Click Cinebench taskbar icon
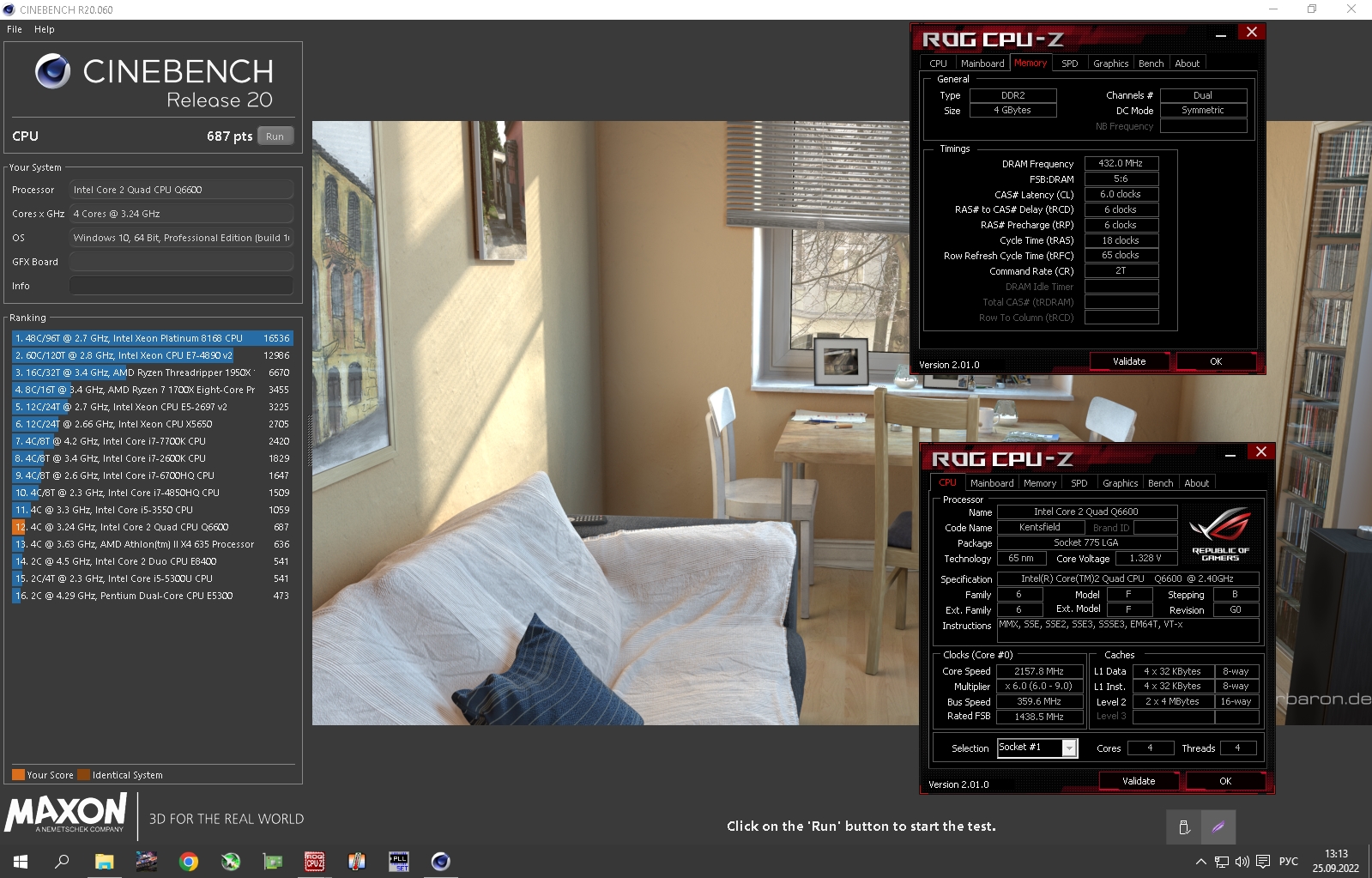Image resolution: width=1372 pixels, height=878 pixels. click(x=441, y=861)
